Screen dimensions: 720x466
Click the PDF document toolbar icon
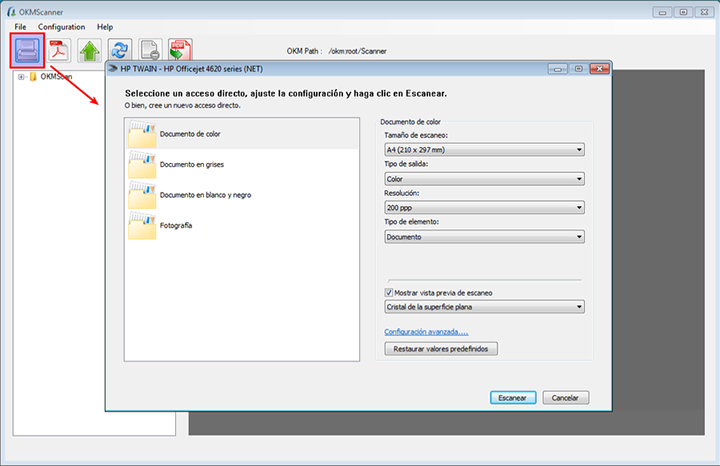click(58, 51)
